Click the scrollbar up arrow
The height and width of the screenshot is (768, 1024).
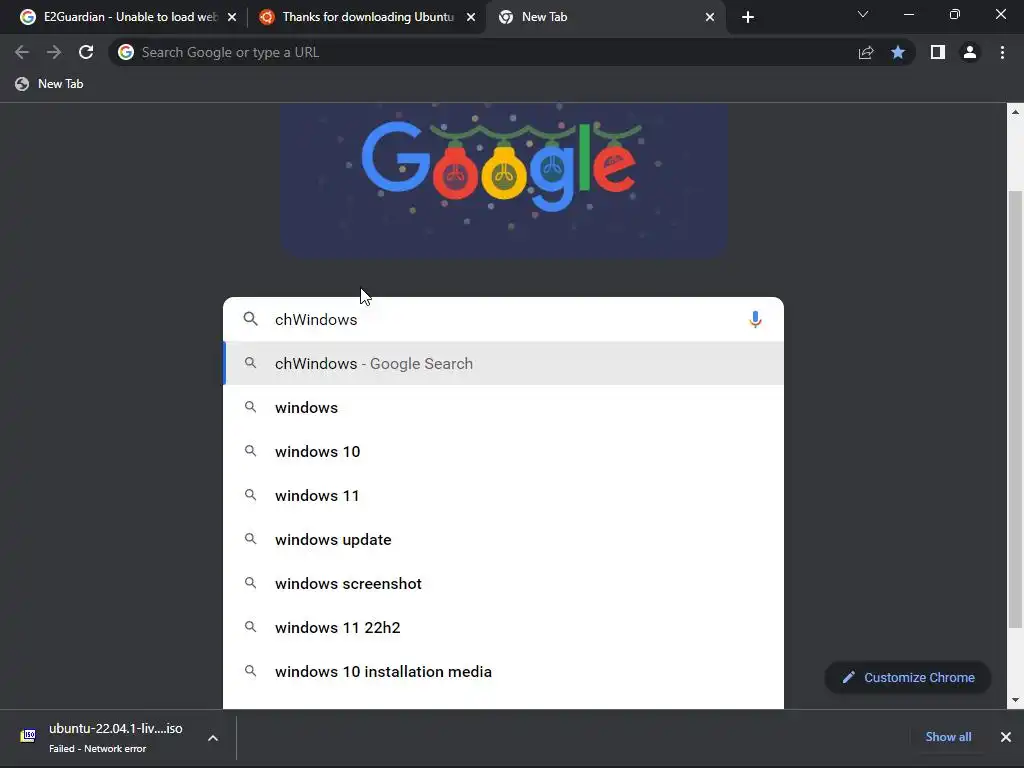[x=1015, y=112]
